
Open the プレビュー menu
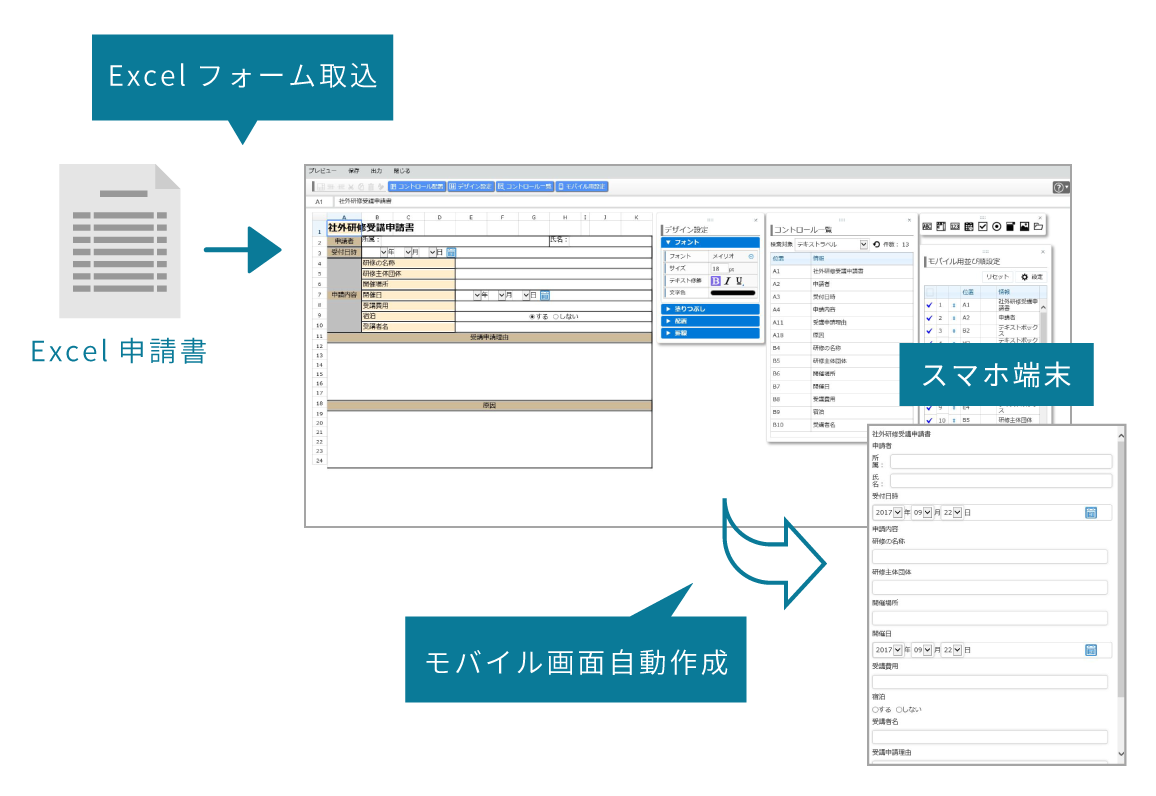tap(322, 171)
